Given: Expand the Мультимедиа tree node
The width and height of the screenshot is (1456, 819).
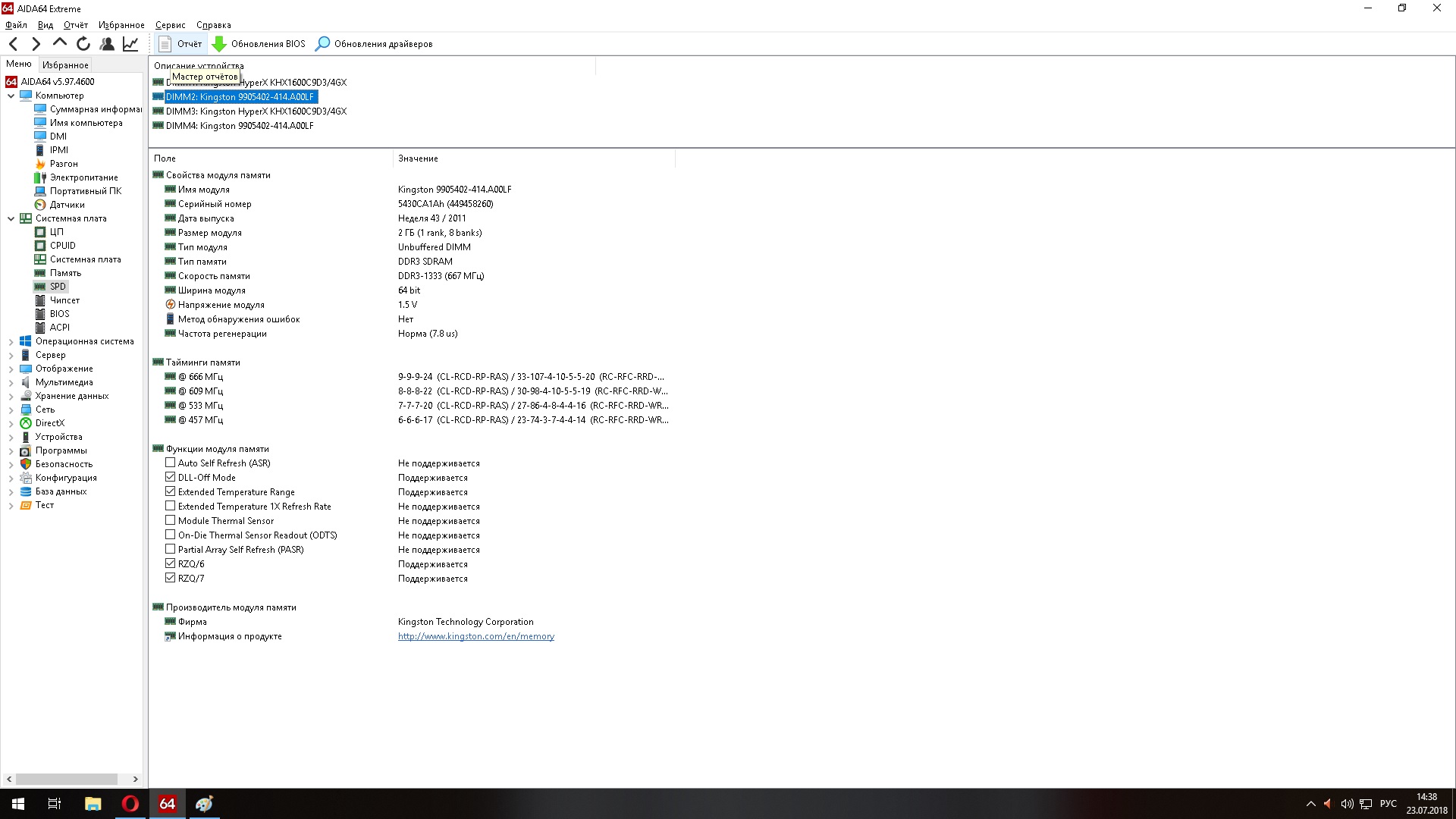Looking at the screenshot, I should (11, 382).
